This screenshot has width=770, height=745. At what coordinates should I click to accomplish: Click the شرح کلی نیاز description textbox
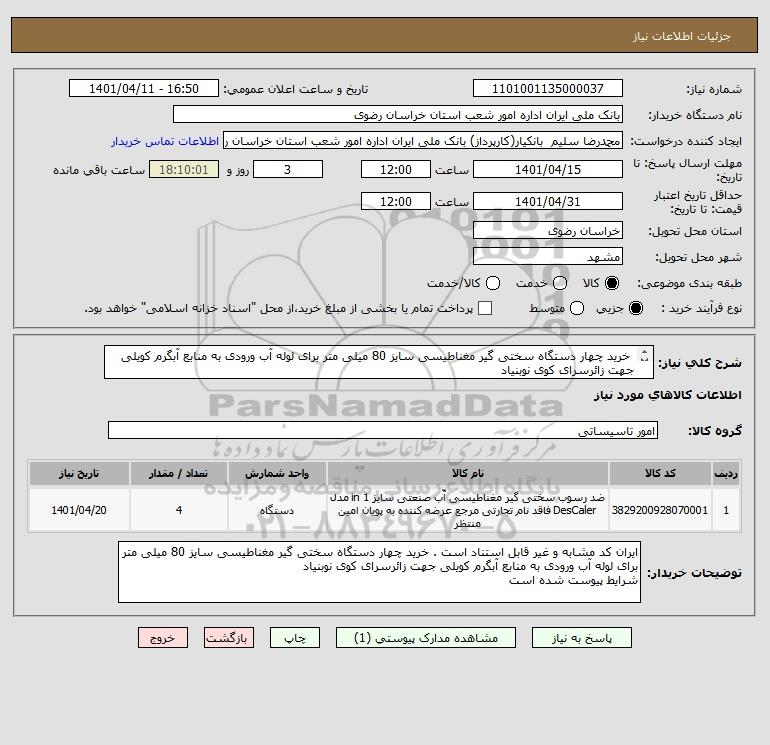(379, 362)
